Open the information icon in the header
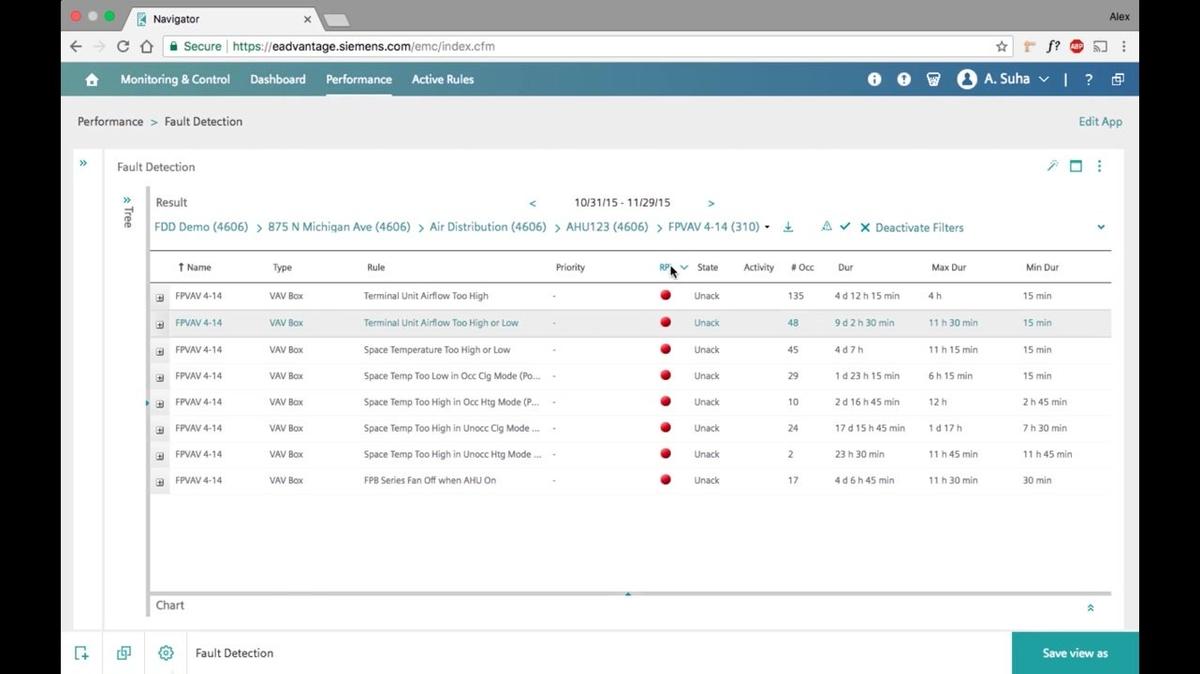Screen dimensions: 1200x674 point(875,79)
